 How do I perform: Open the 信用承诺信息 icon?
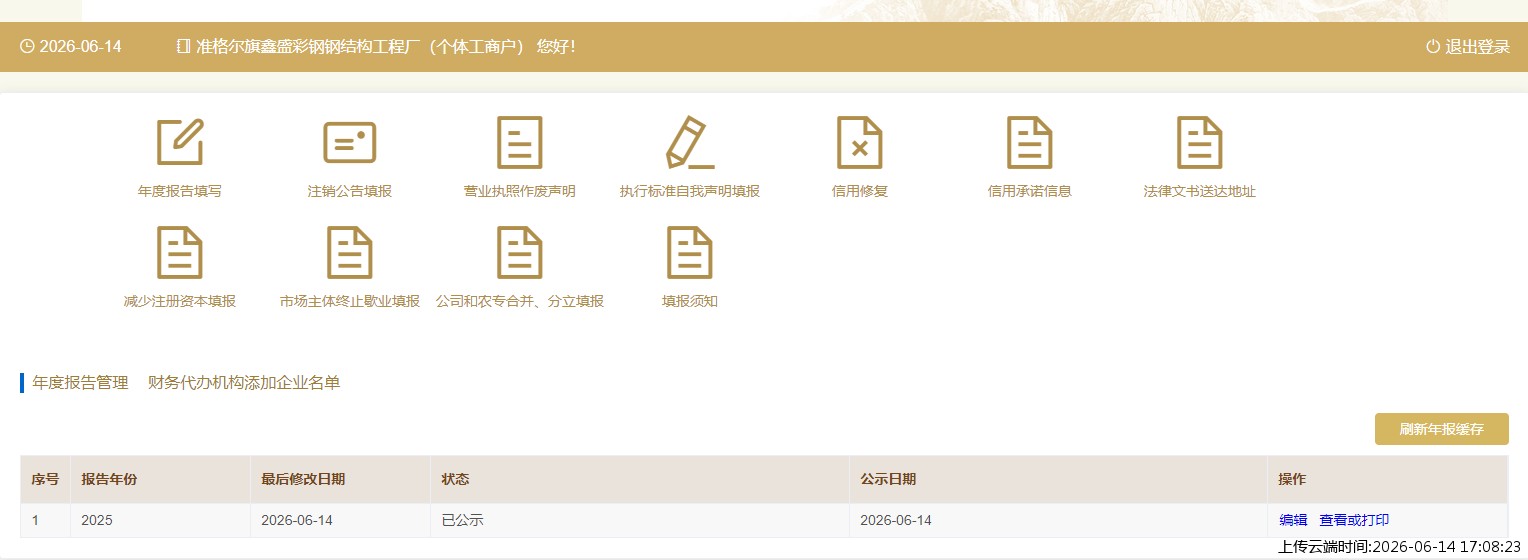tap(1030, 142)
